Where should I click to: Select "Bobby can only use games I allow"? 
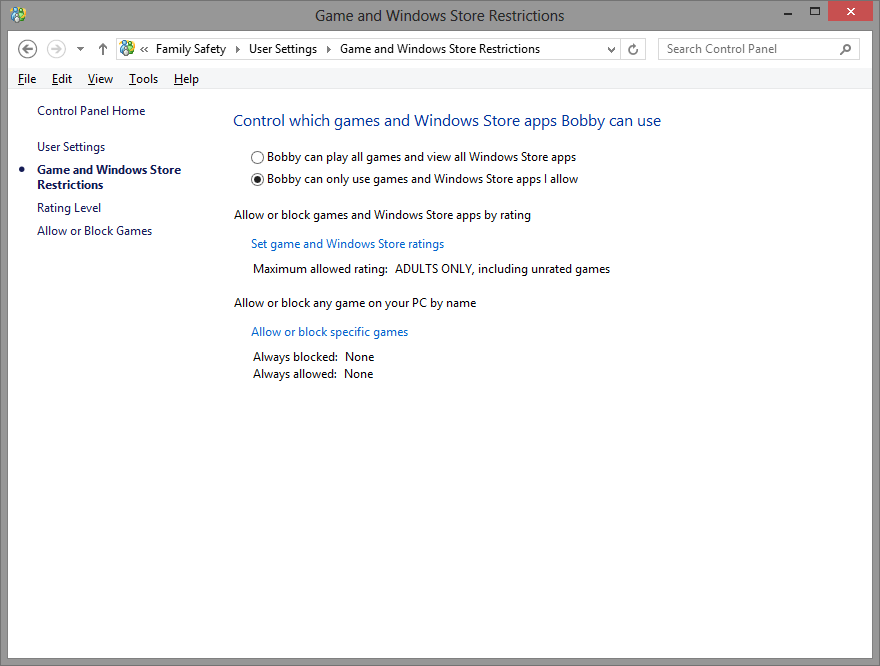(257, 180)
